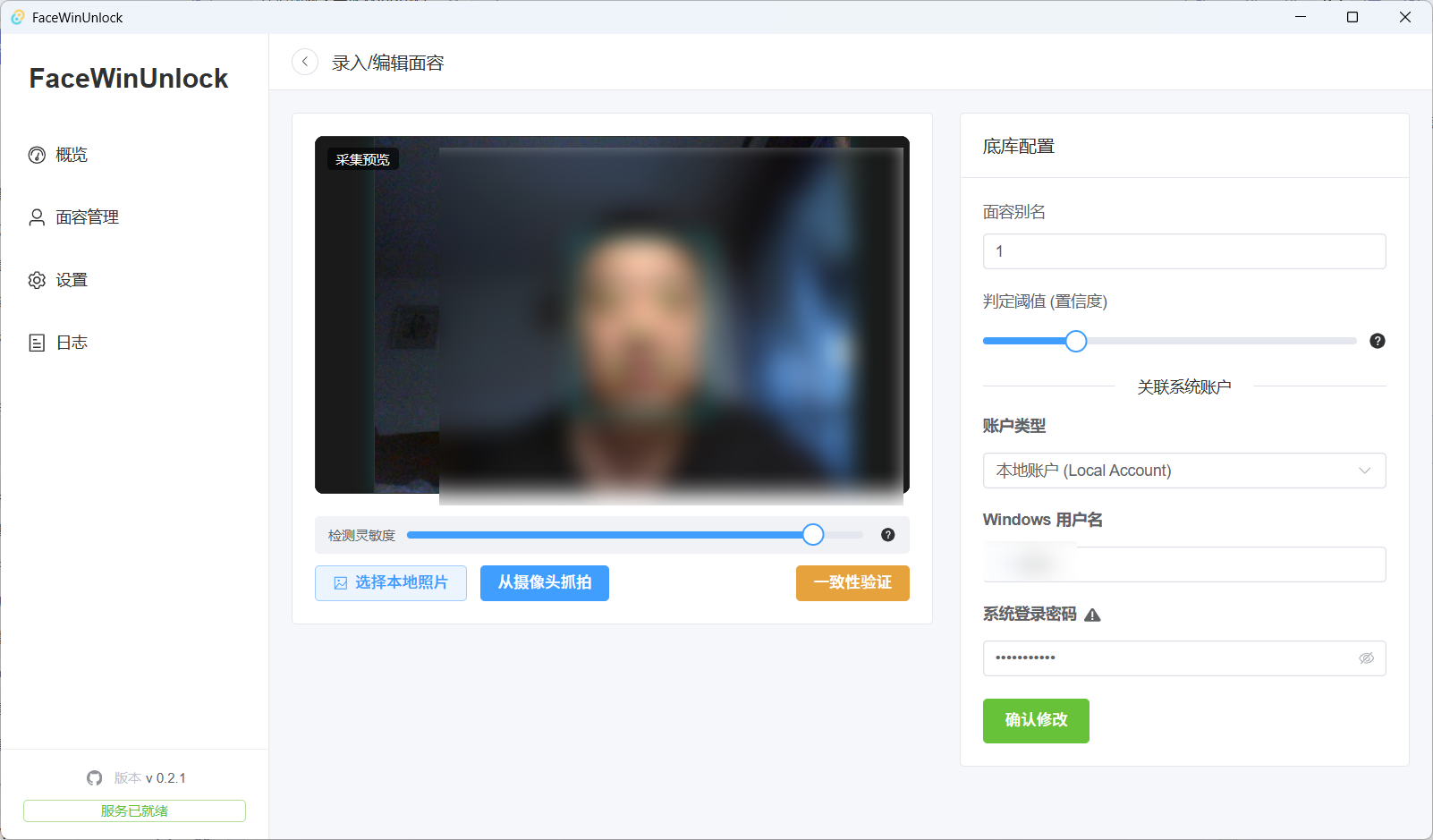
Task: Adjust the 判定阈值 confidence slider handle
Action: 1076,341
